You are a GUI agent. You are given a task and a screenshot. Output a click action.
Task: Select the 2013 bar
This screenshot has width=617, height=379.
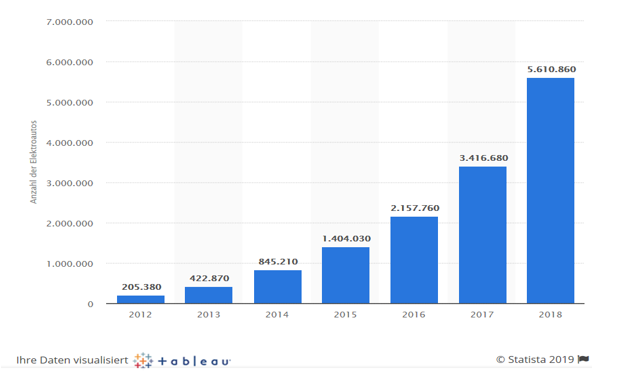pos(209,295)
